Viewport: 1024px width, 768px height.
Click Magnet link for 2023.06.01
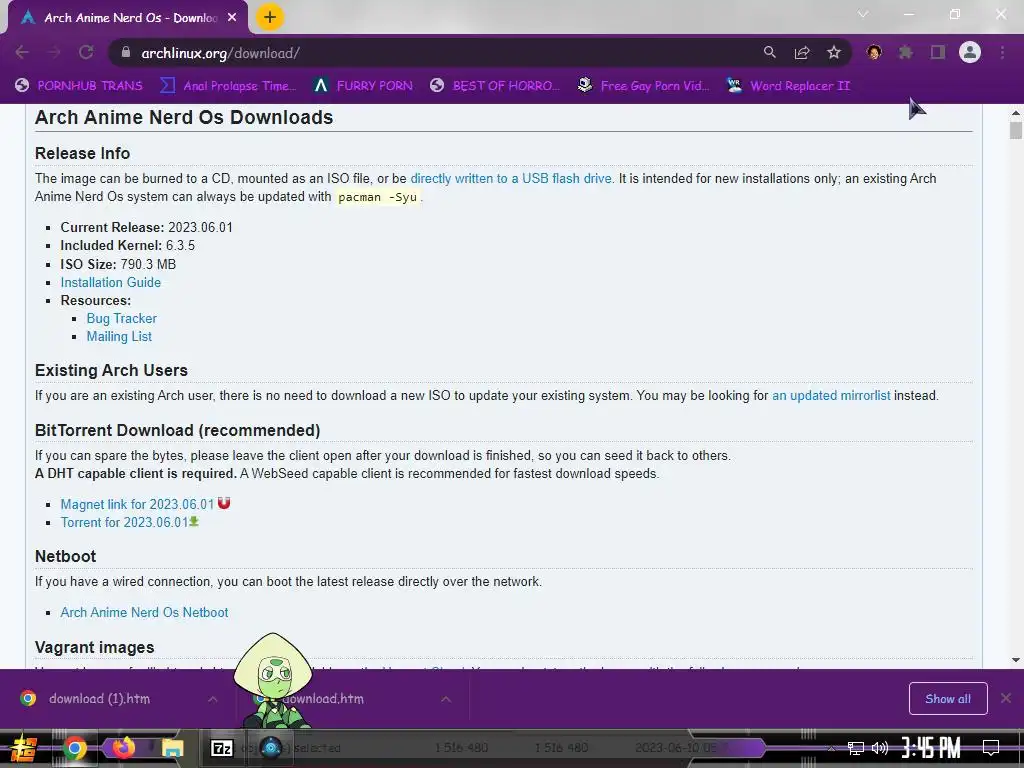[x=137, y=504]
